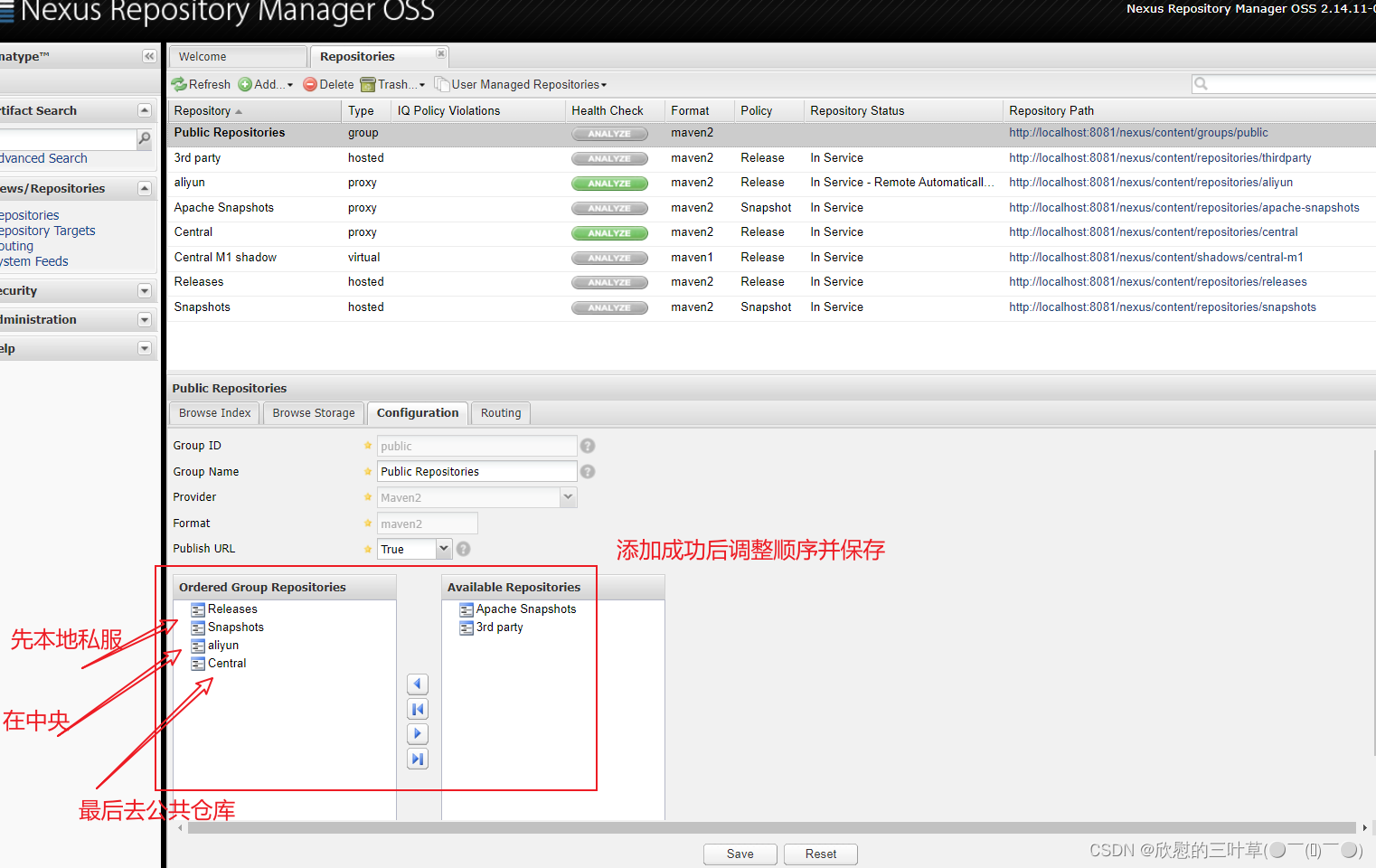This screenshot has width=1376, height=868.
Task: Collapse the left sidebar panel
Action: pyautogui.click(x=149, y=56)
